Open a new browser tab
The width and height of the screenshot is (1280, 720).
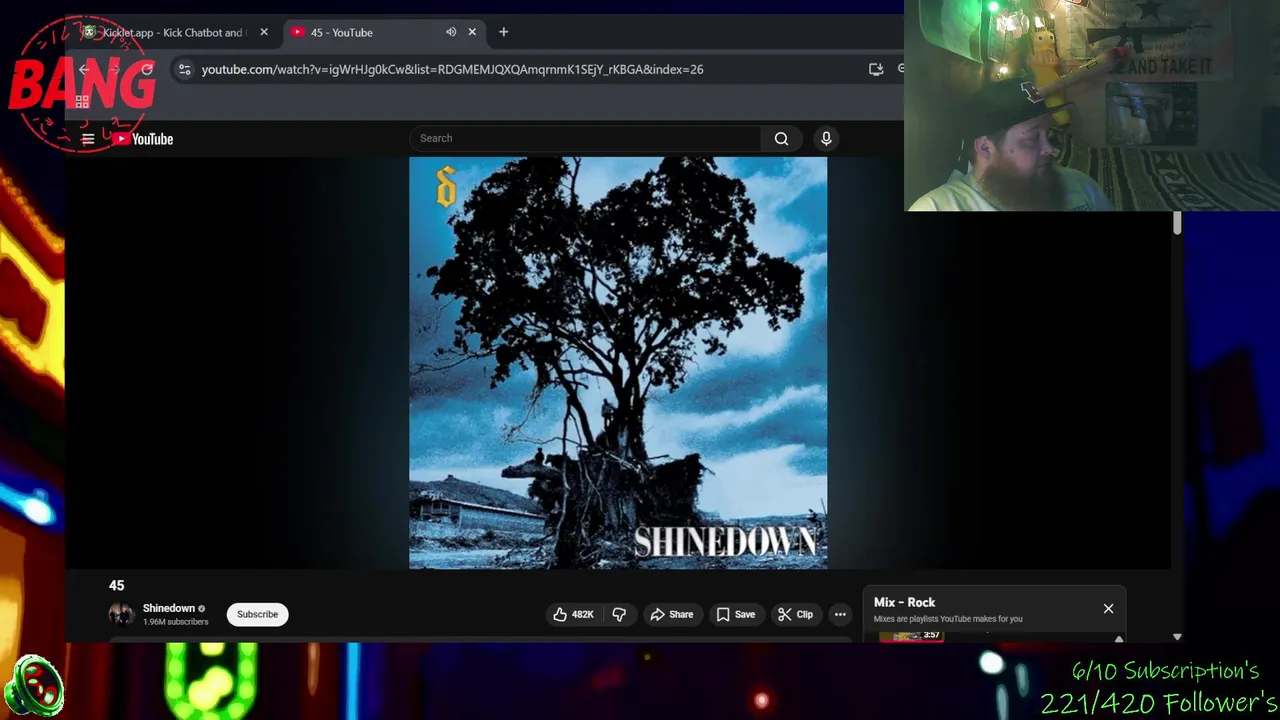click(x=503, y=32)
